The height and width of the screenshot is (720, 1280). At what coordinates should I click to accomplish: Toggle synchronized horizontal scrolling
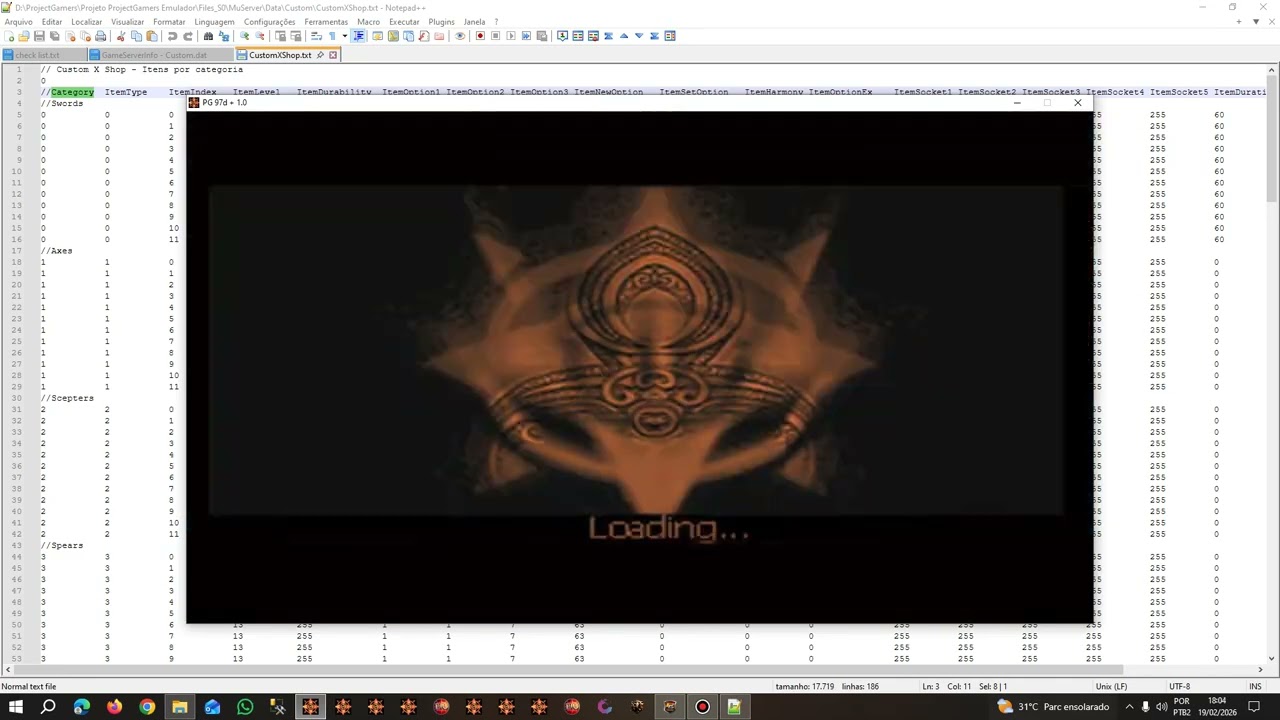(x=295, y=36)
